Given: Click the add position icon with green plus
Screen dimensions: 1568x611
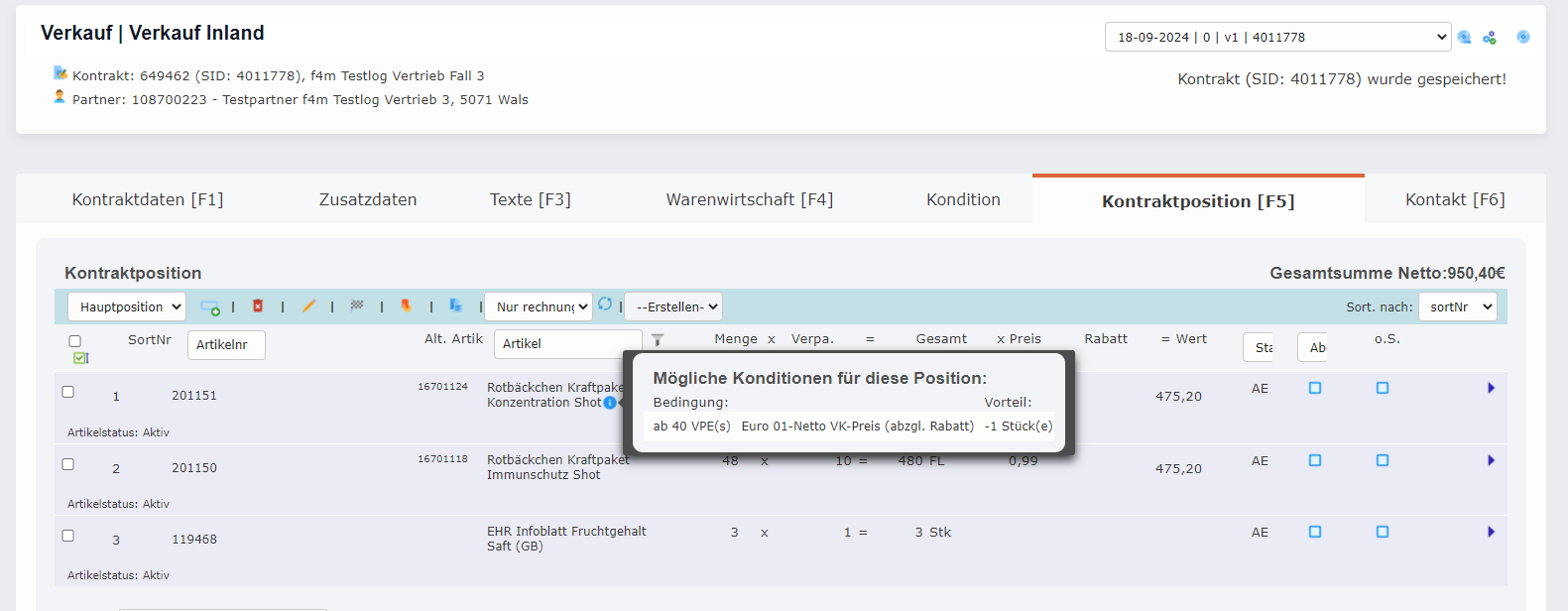Looking at the screenshot, I should click(210, 307).
